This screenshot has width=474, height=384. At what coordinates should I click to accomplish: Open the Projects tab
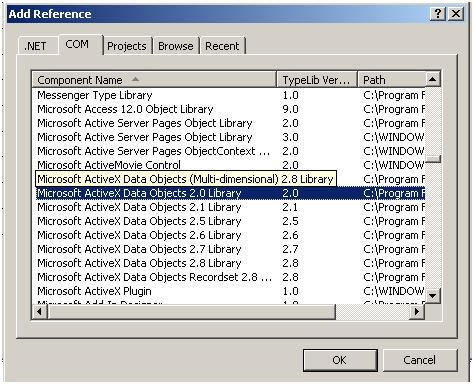click(x=127, y=46)
